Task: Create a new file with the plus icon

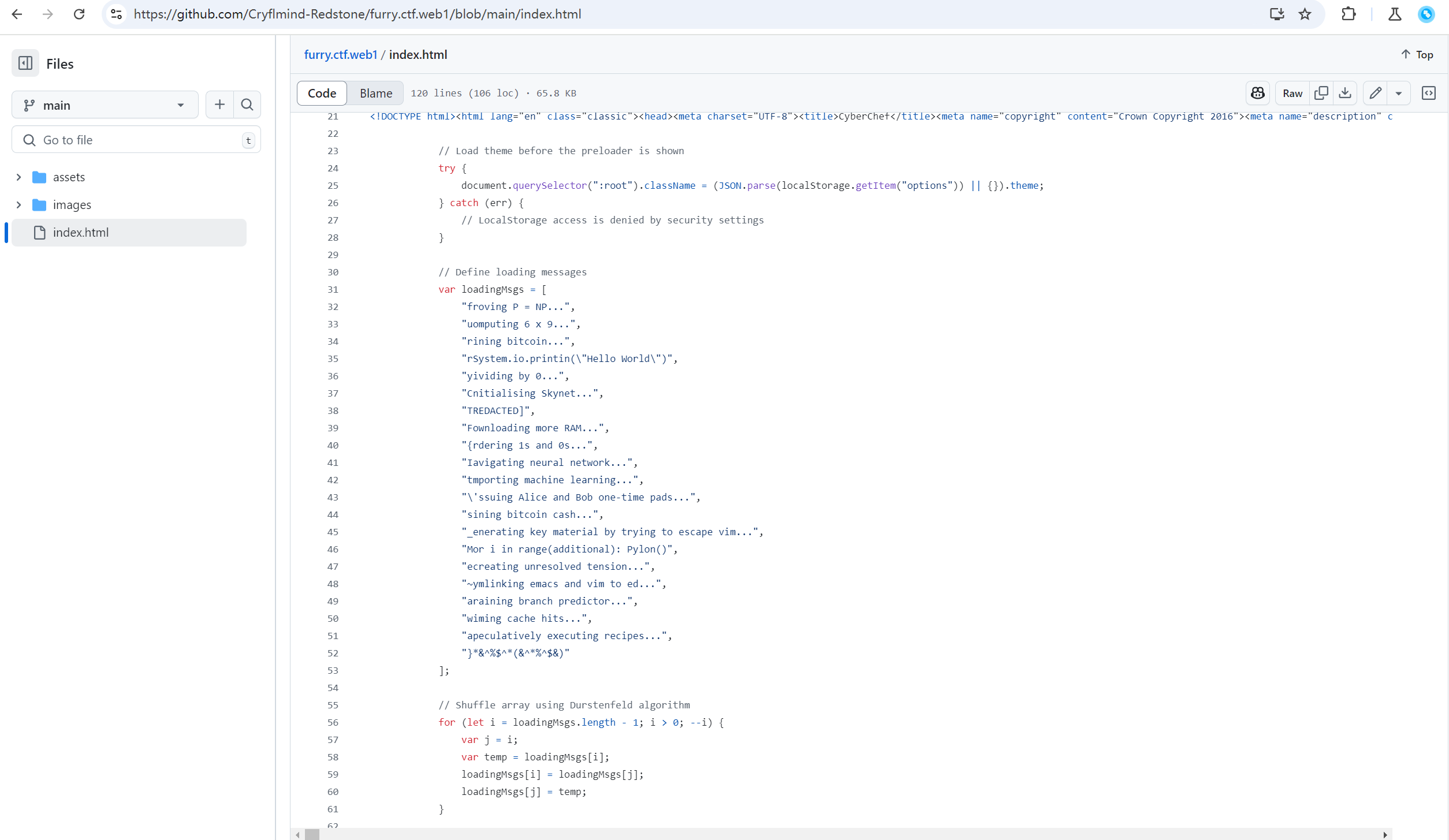Action: pyautogui.click(x=219, y=104)
